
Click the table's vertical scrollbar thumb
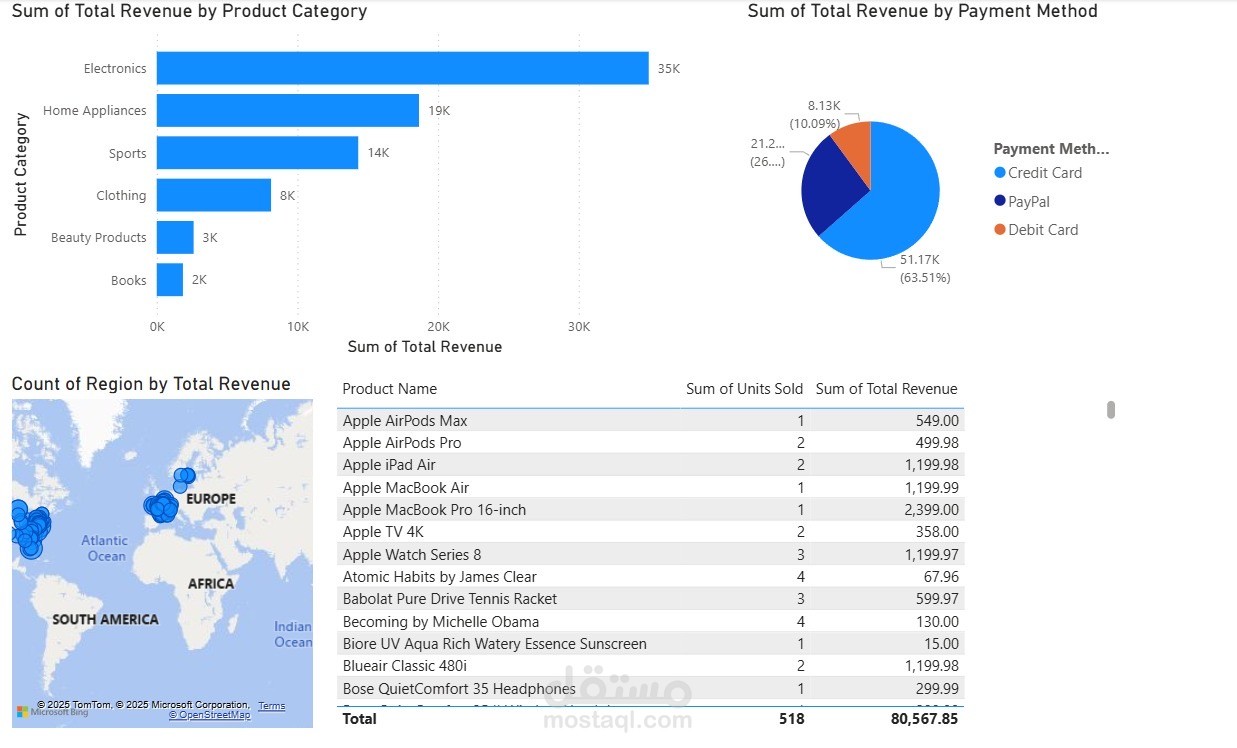pos(1111,410)
